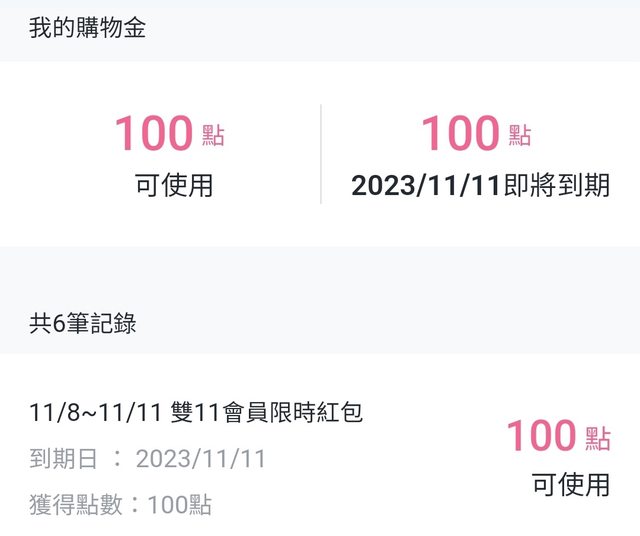Image resolution: width=640 pixels, height=536 pixels.
Task: Tap the 點 unit beside expiring amount
Action: (x=519, y=136)
